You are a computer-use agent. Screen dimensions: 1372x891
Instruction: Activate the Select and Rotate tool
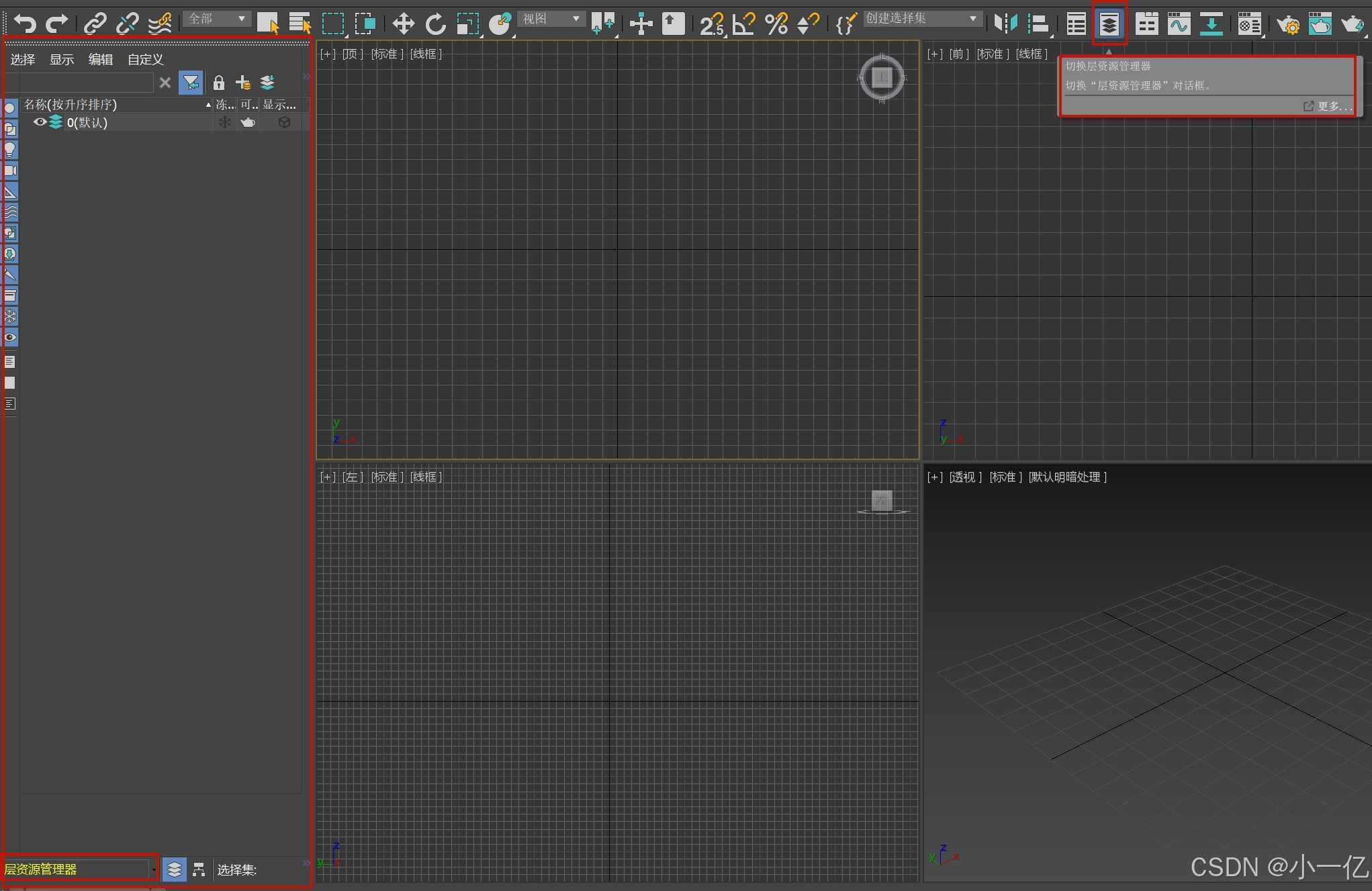435,24
